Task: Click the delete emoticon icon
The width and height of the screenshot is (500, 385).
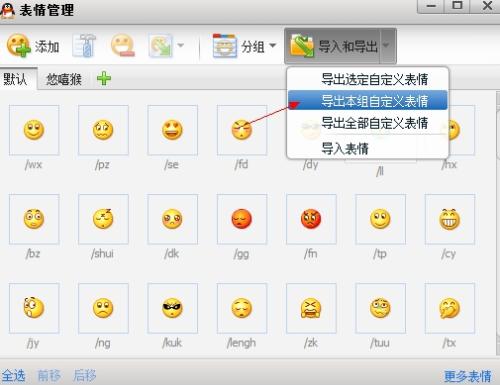Action: 123,45
